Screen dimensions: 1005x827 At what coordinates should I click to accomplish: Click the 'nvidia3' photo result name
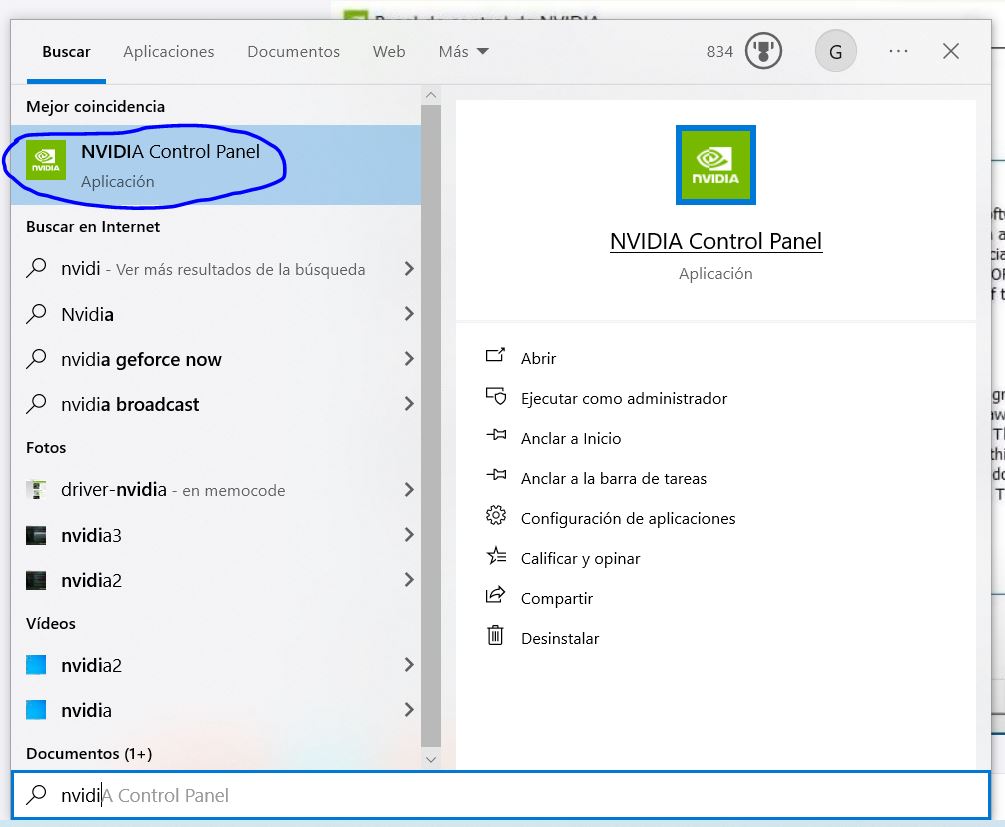(91, 535)
